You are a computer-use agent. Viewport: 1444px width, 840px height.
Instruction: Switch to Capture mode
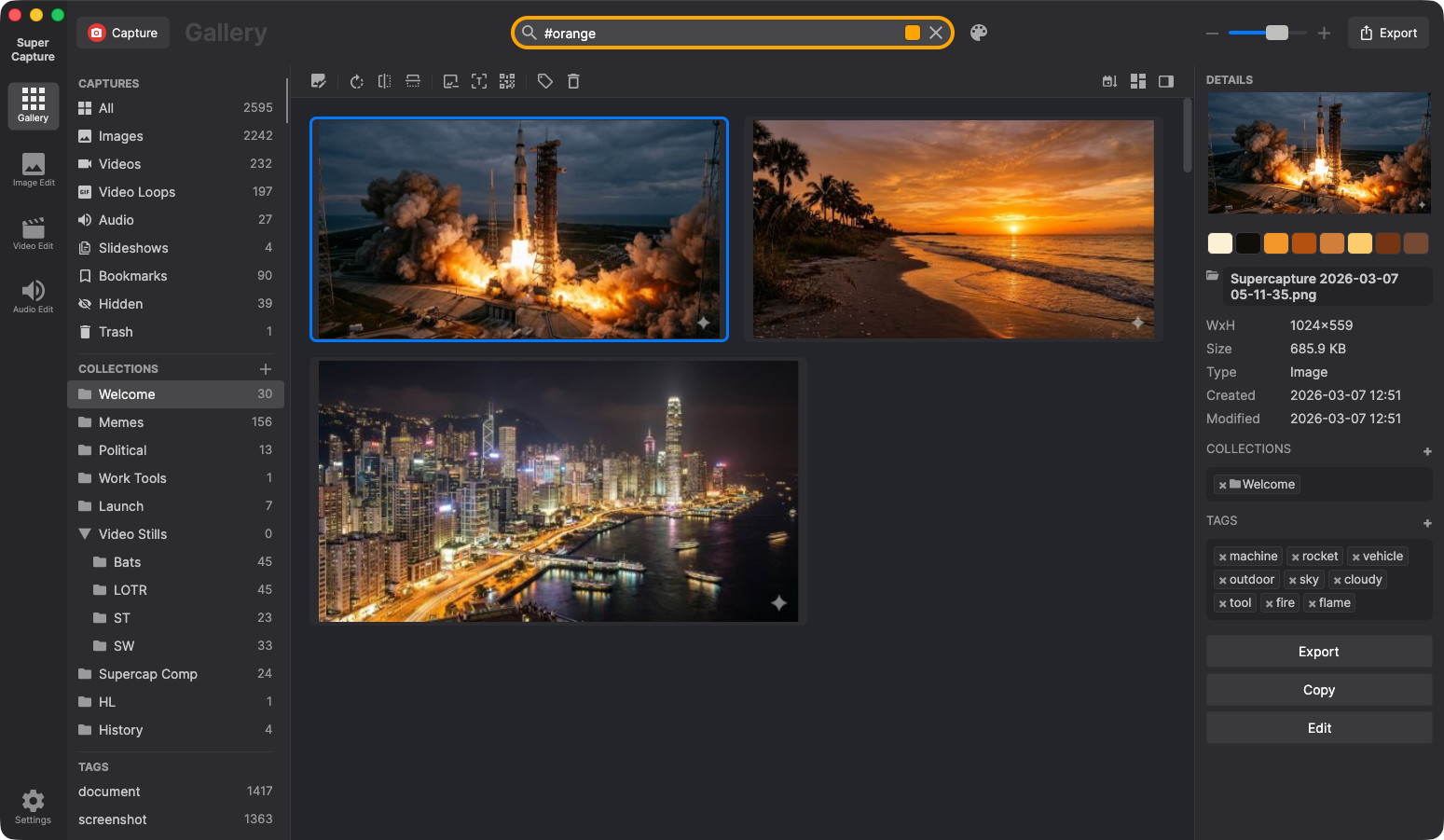pos(122,32)
